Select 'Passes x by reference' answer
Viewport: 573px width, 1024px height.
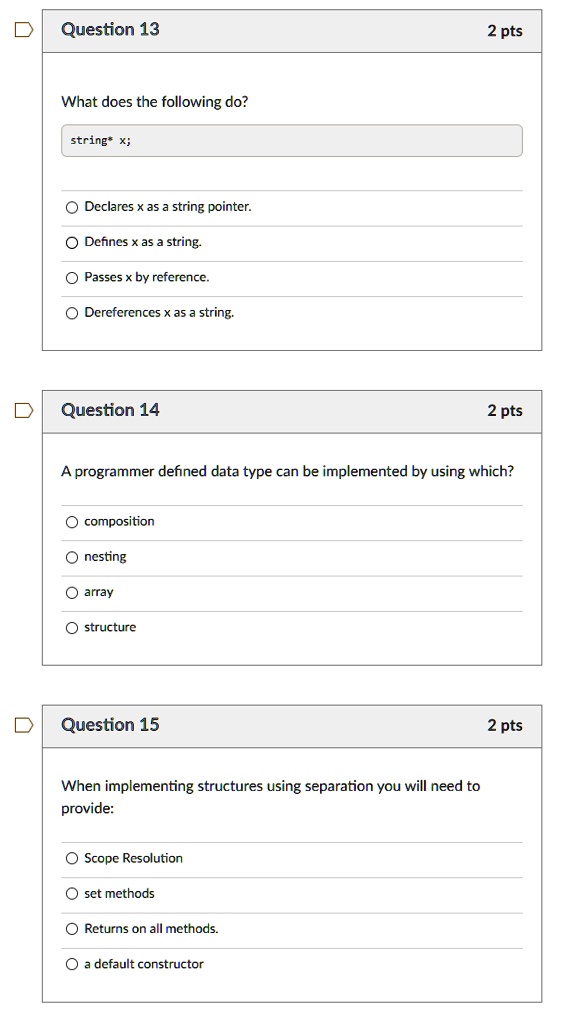pos(72,278)
